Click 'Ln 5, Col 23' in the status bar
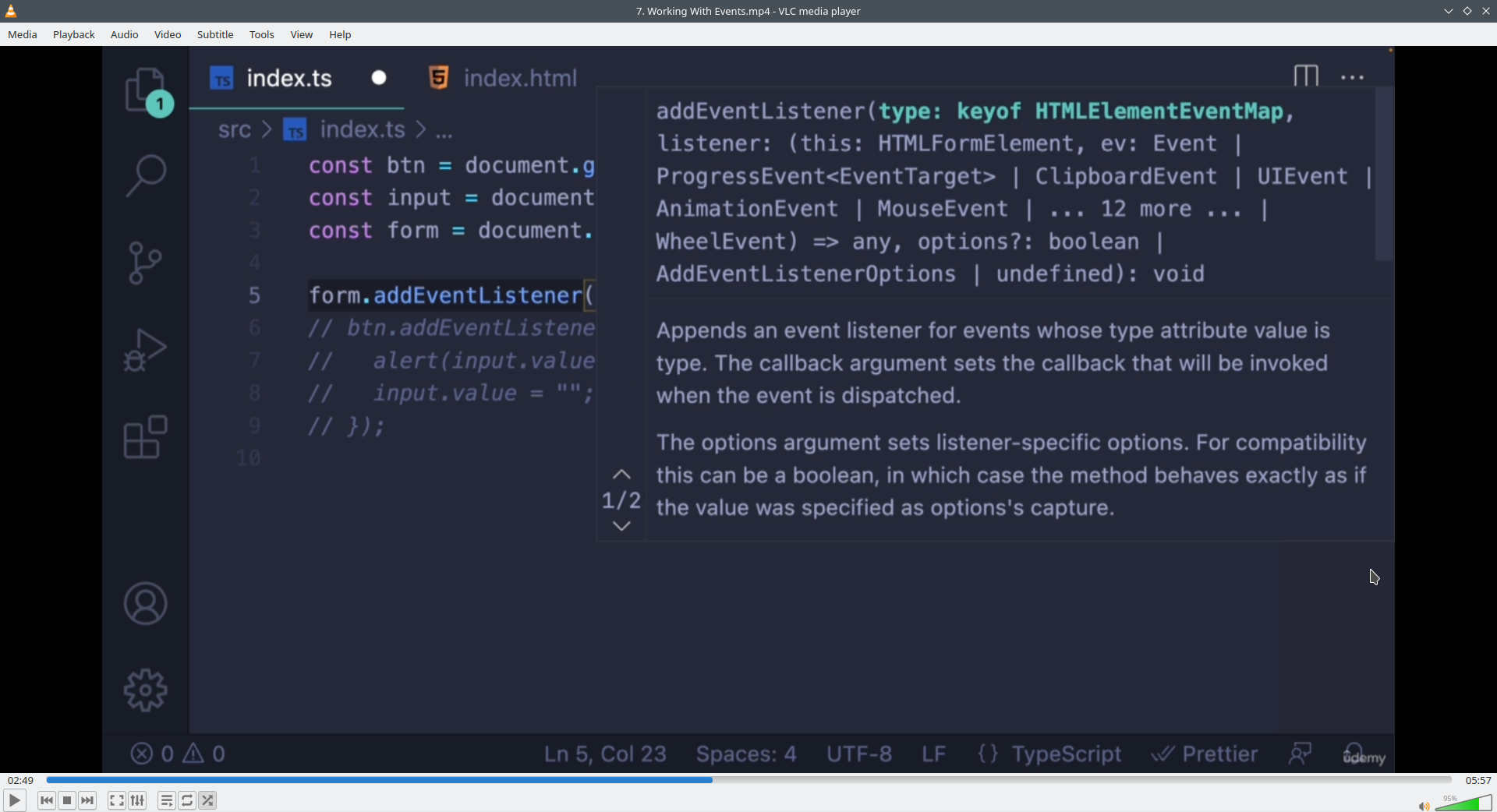The width and height of the screenshot is (1497, 812). [x=605, y=754]
